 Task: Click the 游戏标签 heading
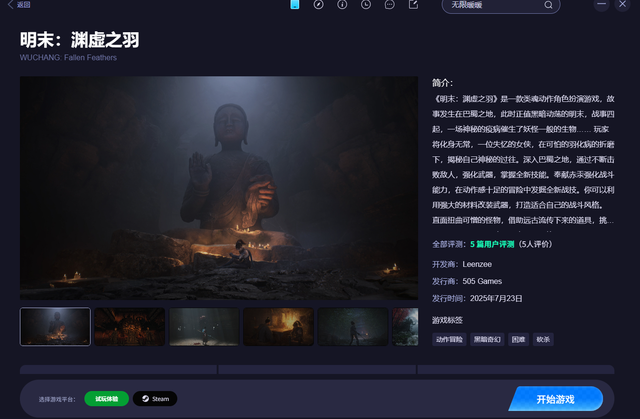pos(447,320)
